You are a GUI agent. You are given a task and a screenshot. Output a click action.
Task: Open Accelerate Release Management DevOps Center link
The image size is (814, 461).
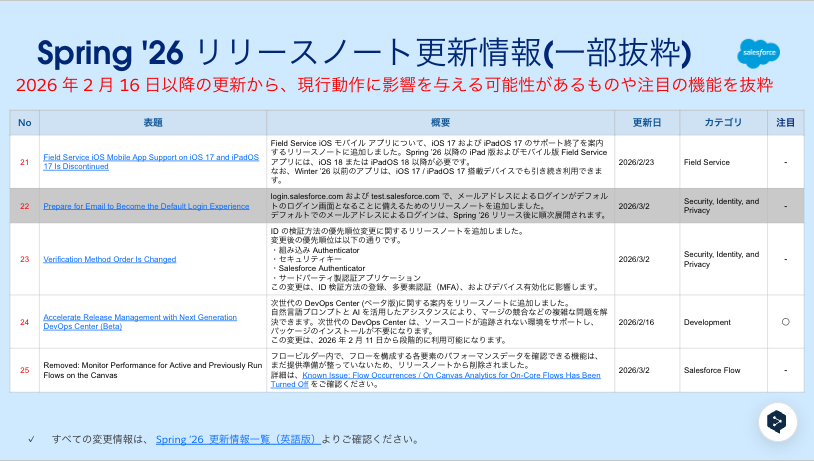(140, 322)
